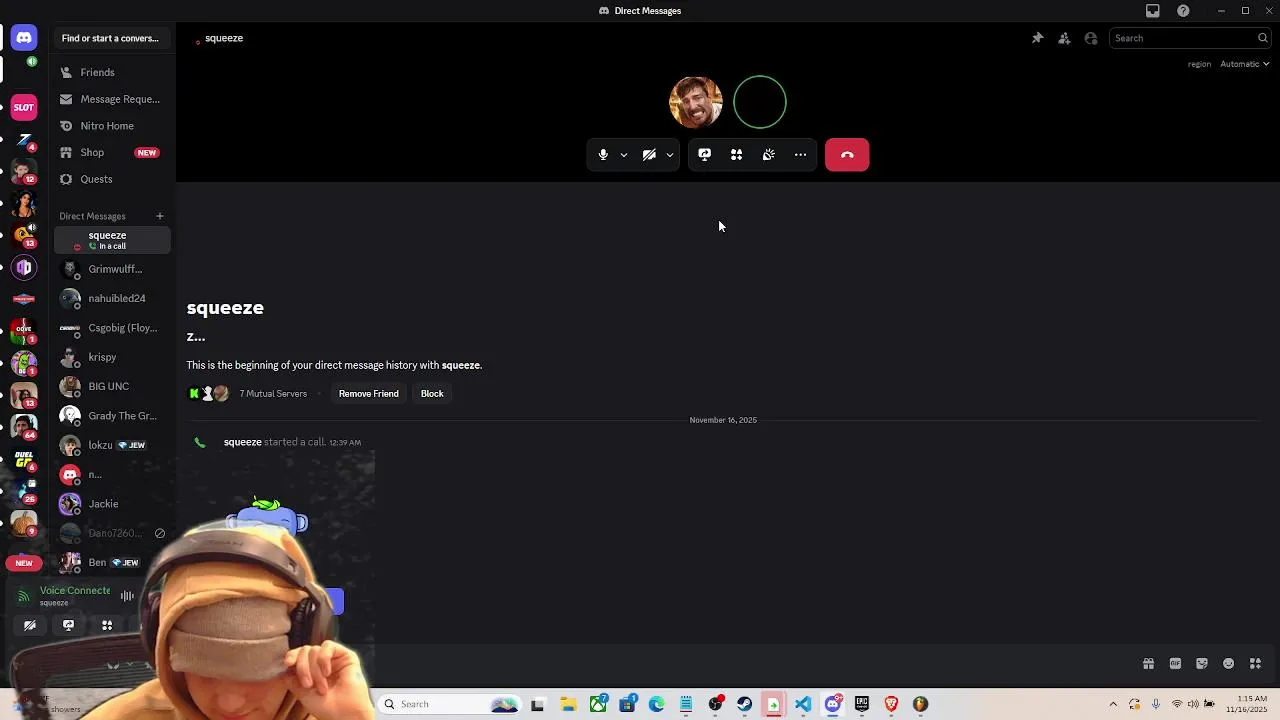Focus the header Search field
Screen dimensions: 1280x720
click(x=1190, y=38)
